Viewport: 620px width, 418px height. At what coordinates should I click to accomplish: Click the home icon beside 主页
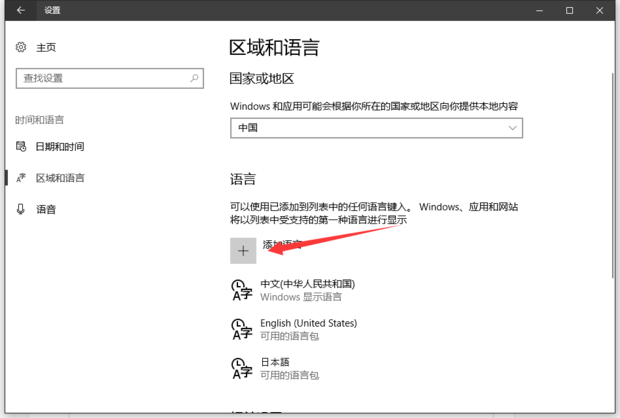pos(21,47)
